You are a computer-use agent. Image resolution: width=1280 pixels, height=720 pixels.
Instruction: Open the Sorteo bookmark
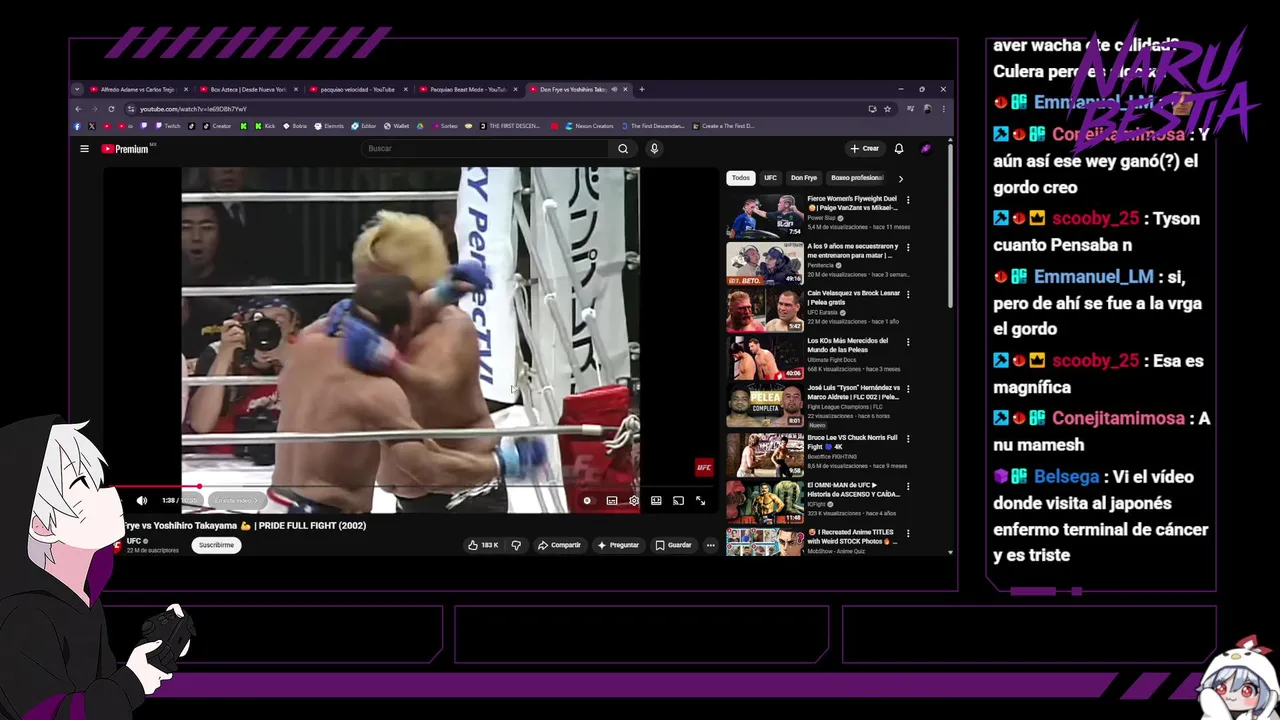(x=444, y=126)
